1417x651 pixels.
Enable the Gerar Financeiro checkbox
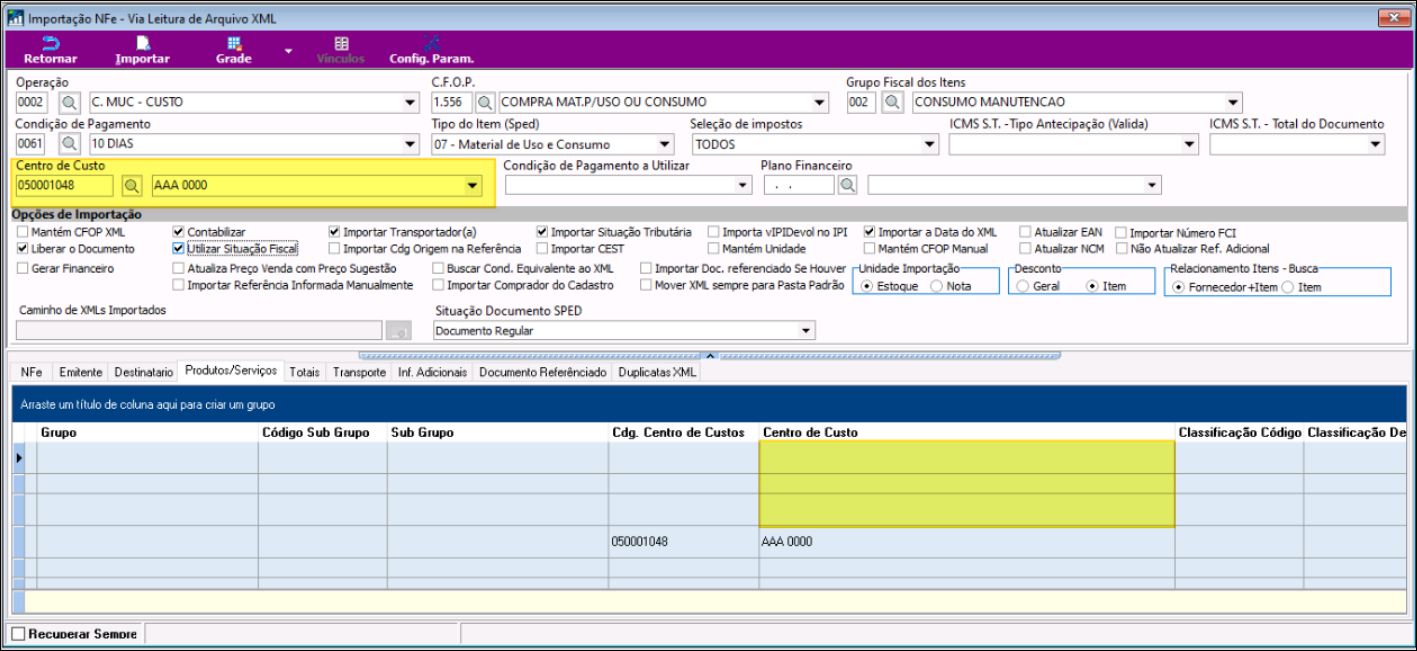click(x=23, y=268)
